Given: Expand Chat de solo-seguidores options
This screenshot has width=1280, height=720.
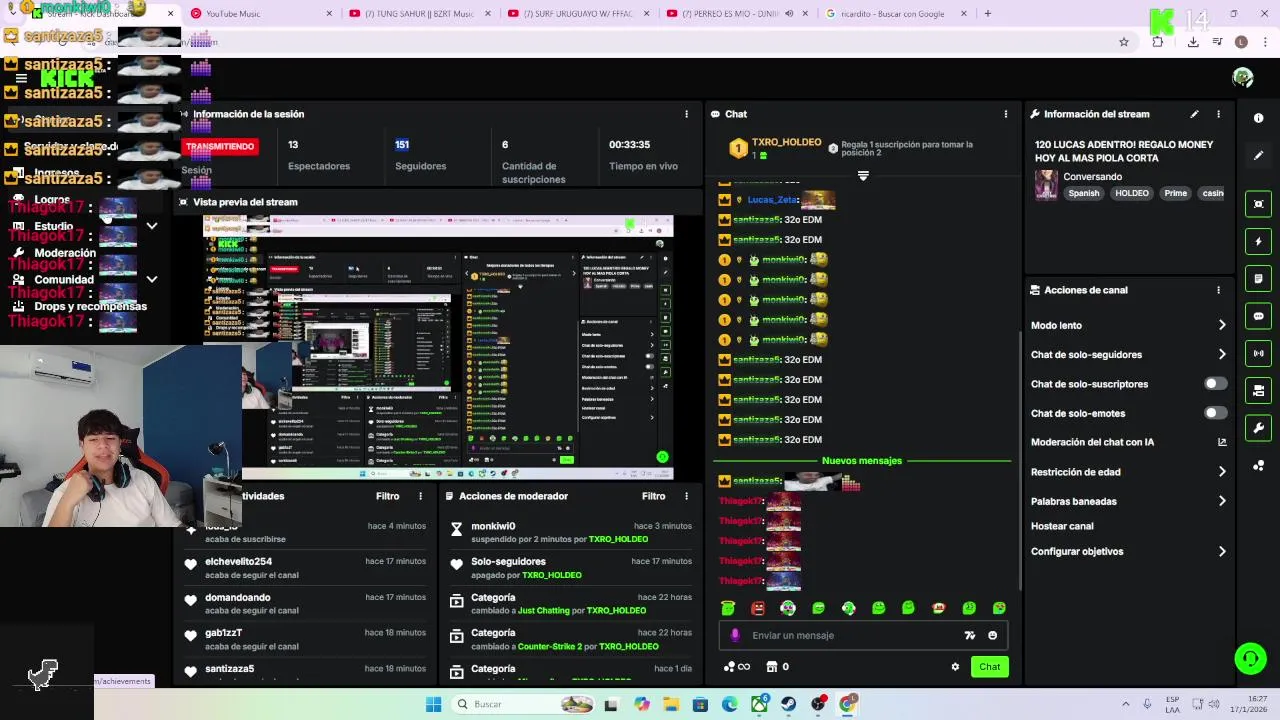Looking at the screenshot, I should (1222, 354).
